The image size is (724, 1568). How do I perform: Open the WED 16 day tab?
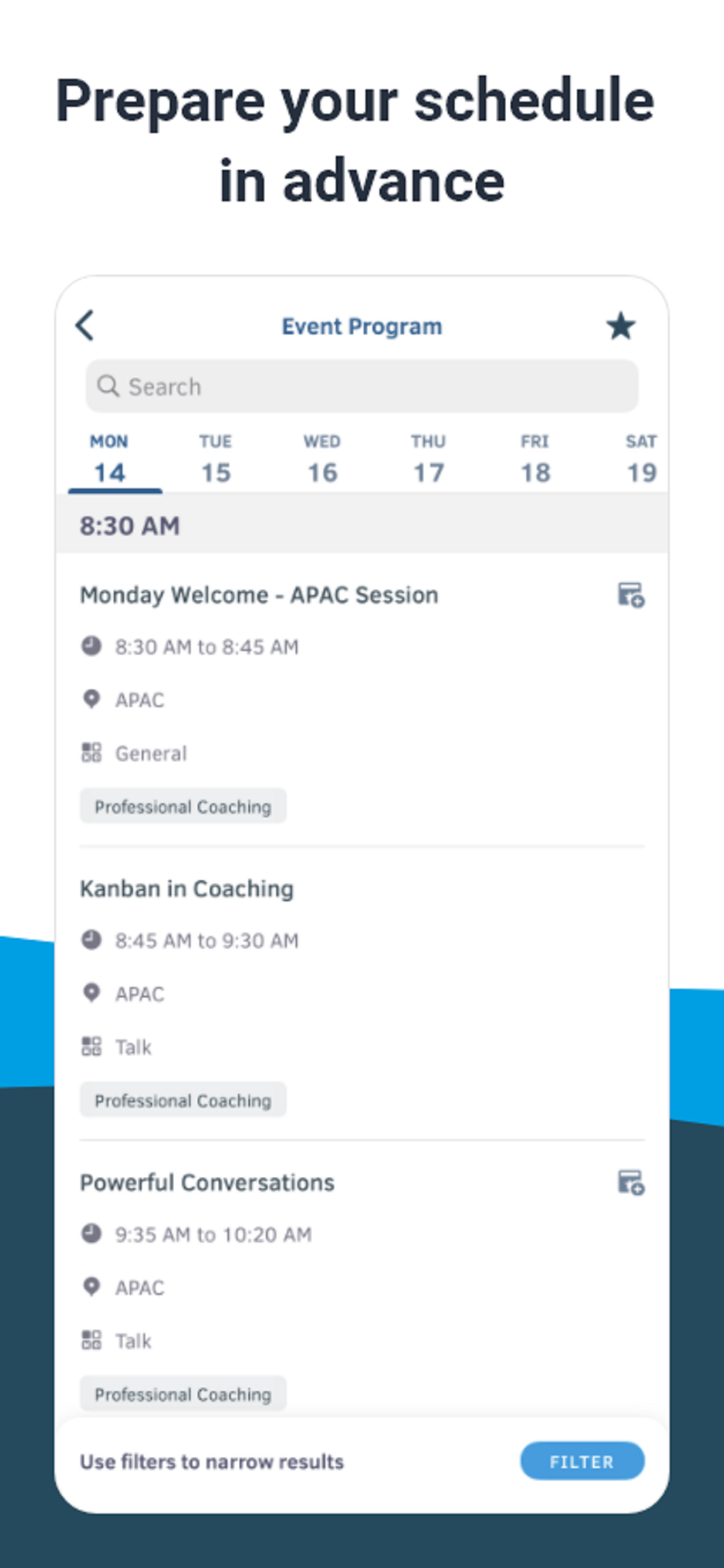pos(322,459)
